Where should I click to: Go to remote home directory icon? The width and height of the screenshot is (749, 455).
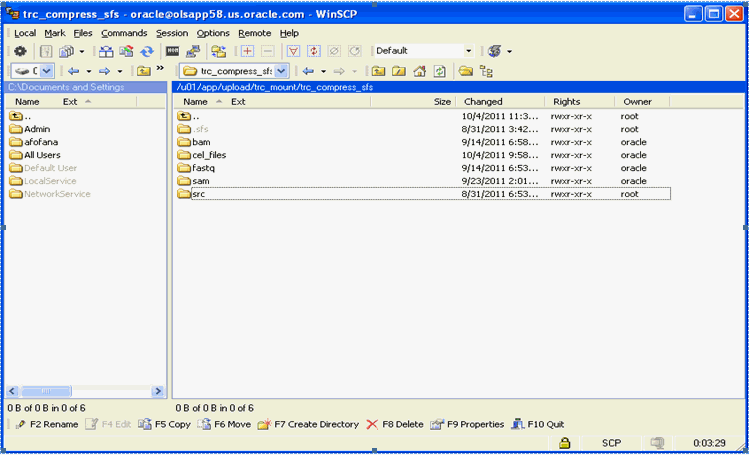click(419, 71)
